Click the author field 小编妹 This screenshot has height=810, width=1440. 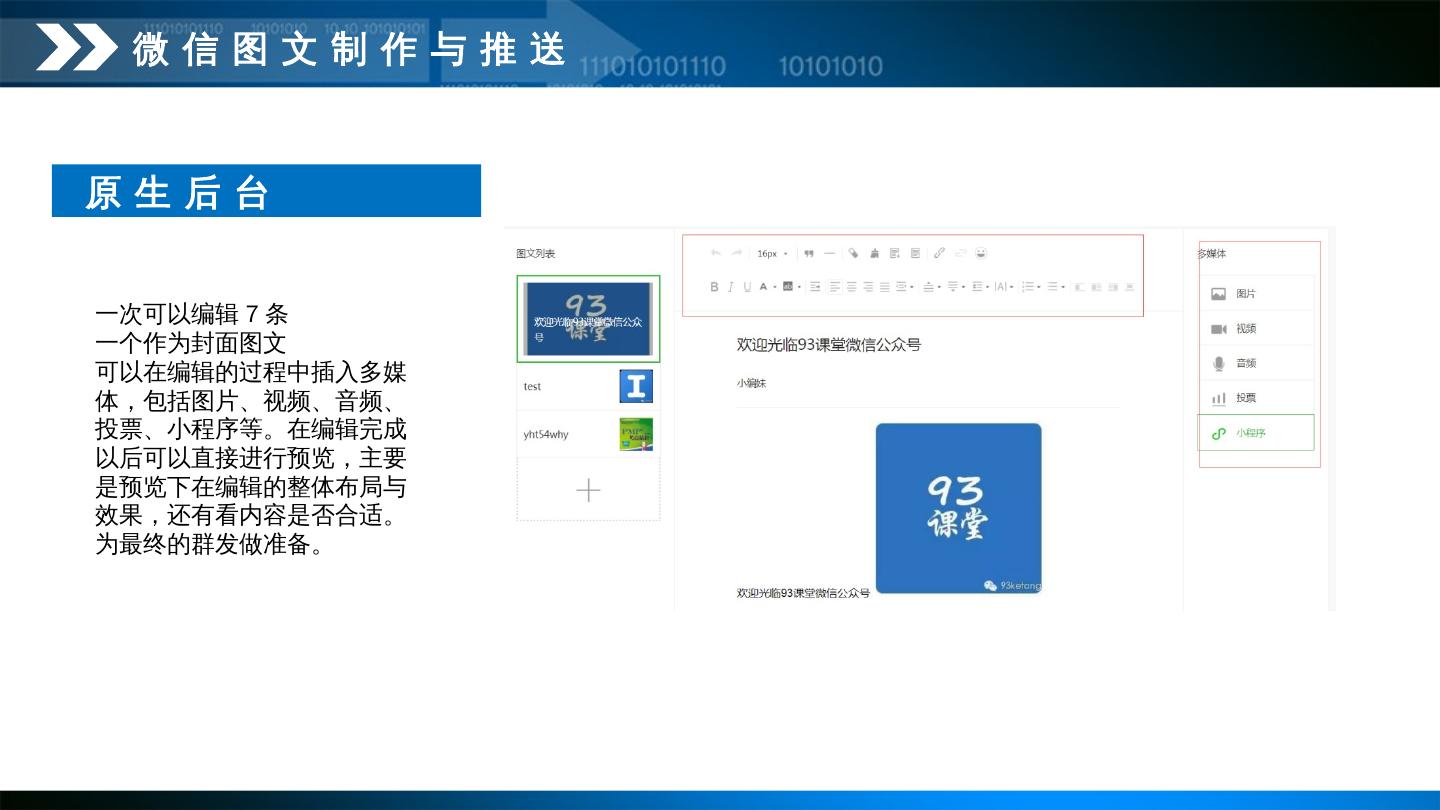[752, 383]
